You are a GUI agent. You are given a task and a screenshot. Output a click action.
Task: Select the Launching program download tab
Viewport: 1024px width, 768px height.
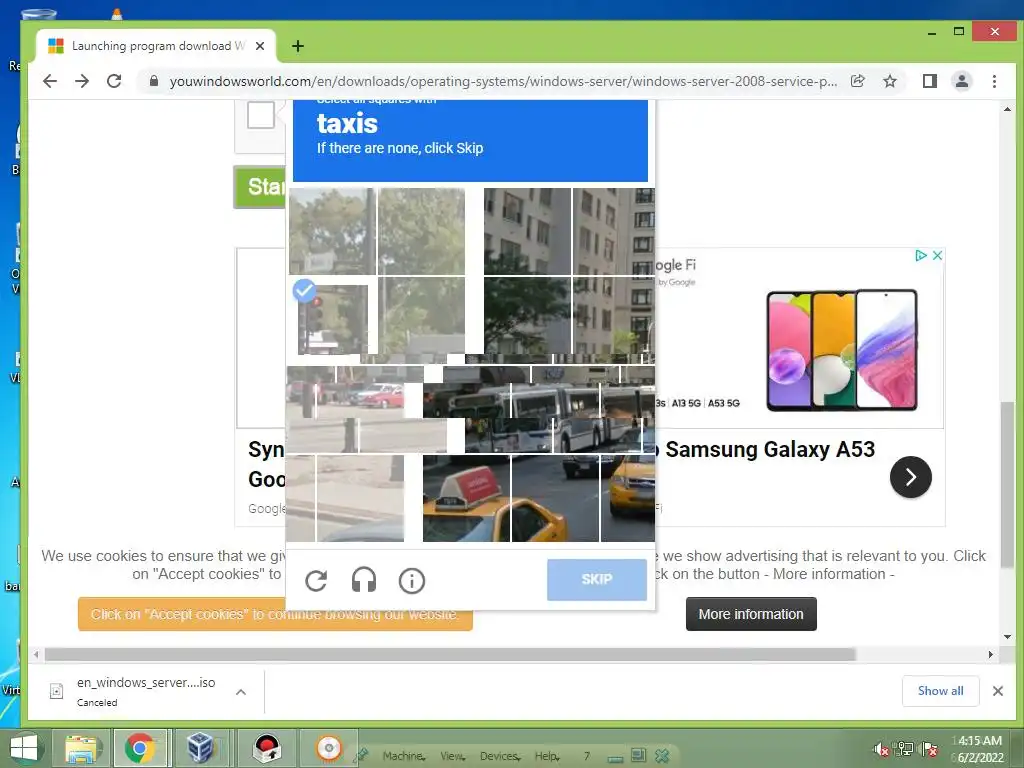(x=155, y=46)
